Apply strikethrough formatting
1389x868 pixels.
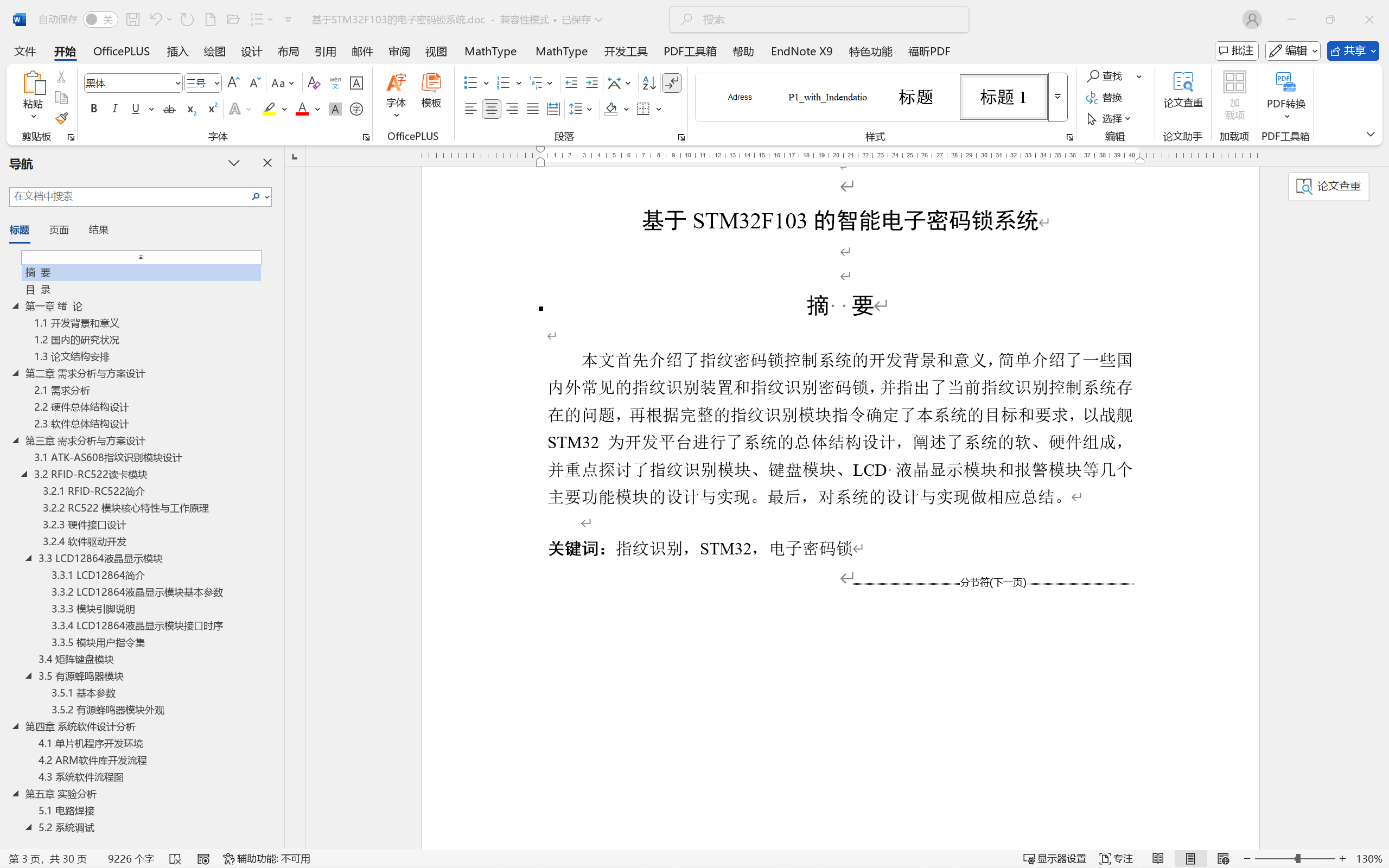(x=169, y=109)
